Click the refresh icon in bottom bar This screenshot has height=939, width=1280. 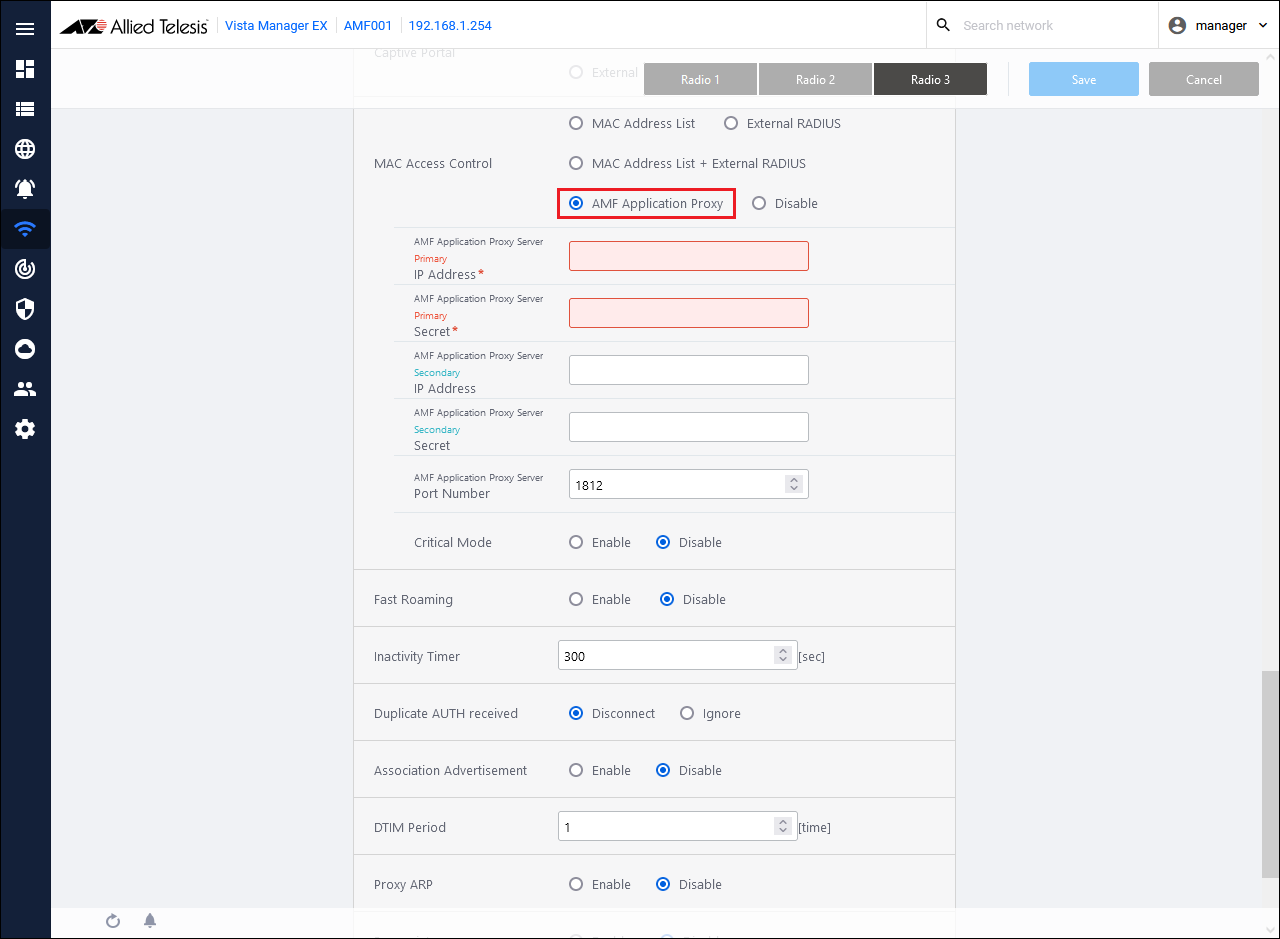(113, 920)
